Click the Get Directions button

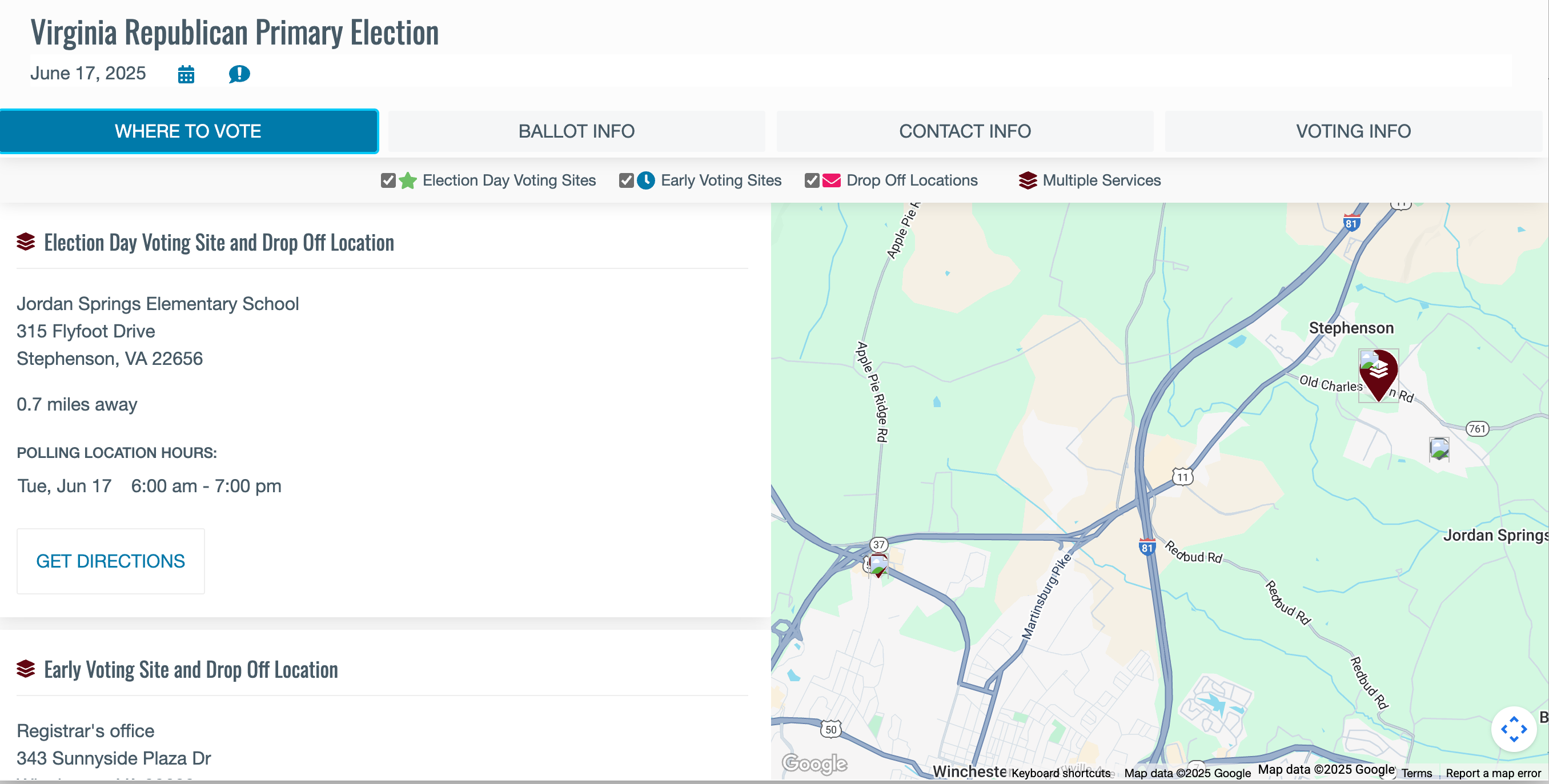(x=111, y=561)
